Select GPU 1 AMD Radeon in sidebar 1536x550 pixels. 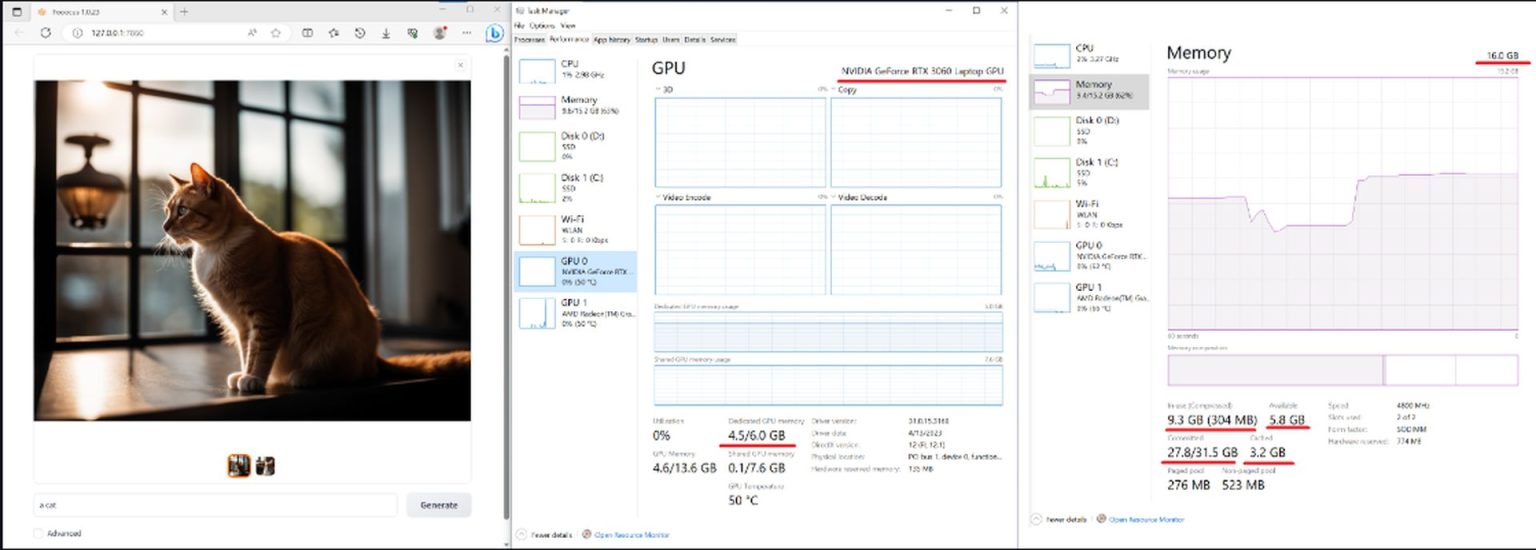coord(576,313)
